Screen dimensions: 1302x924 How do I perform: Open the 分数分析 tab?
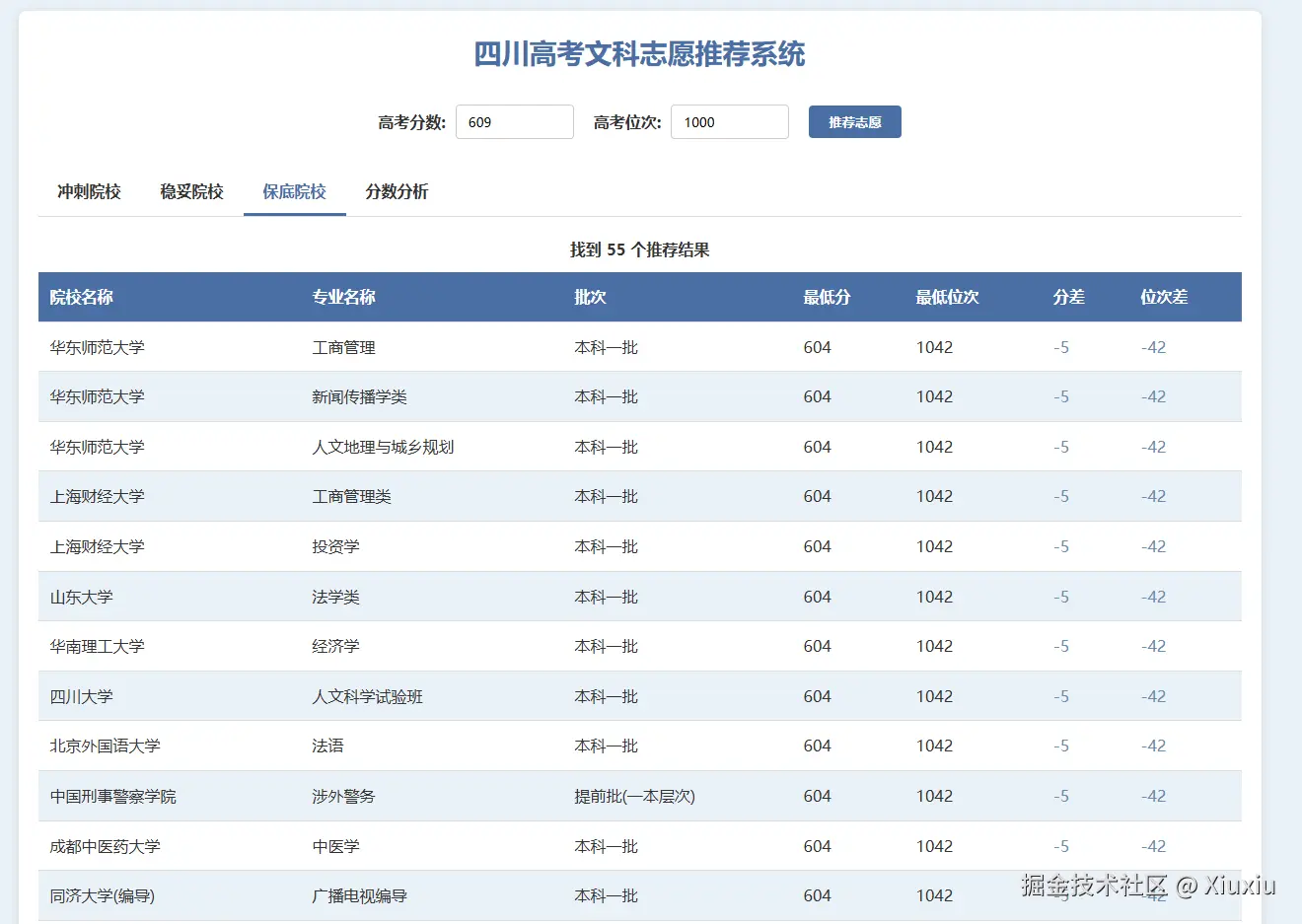pyautogui.click(x=398, y=191)
